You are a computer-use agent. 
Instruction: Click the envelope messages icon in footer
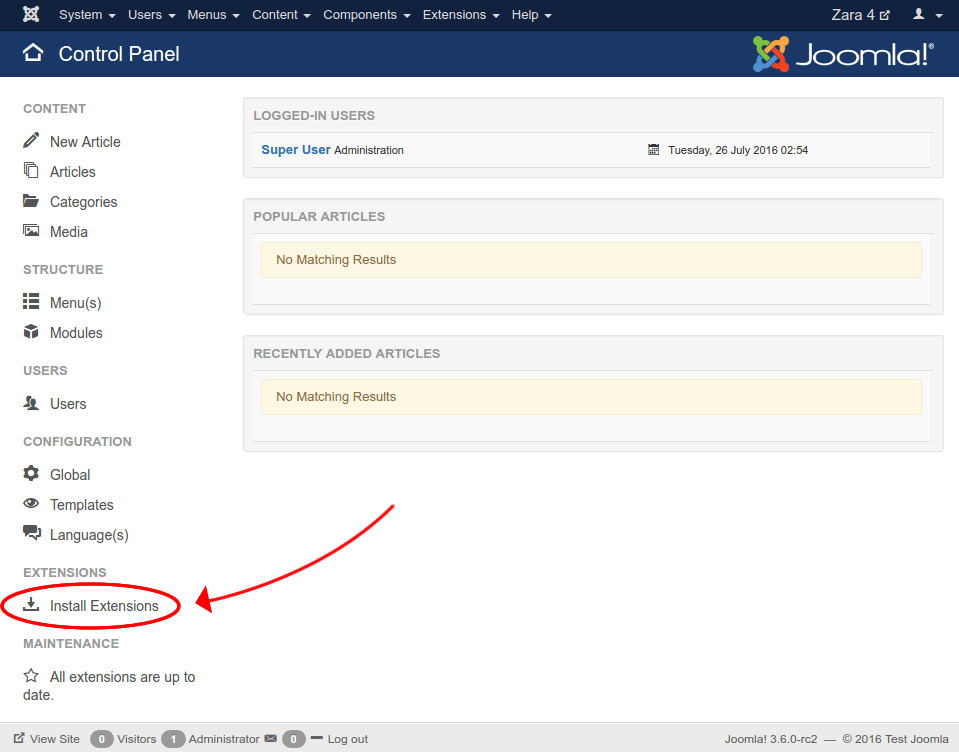(271, 739)
